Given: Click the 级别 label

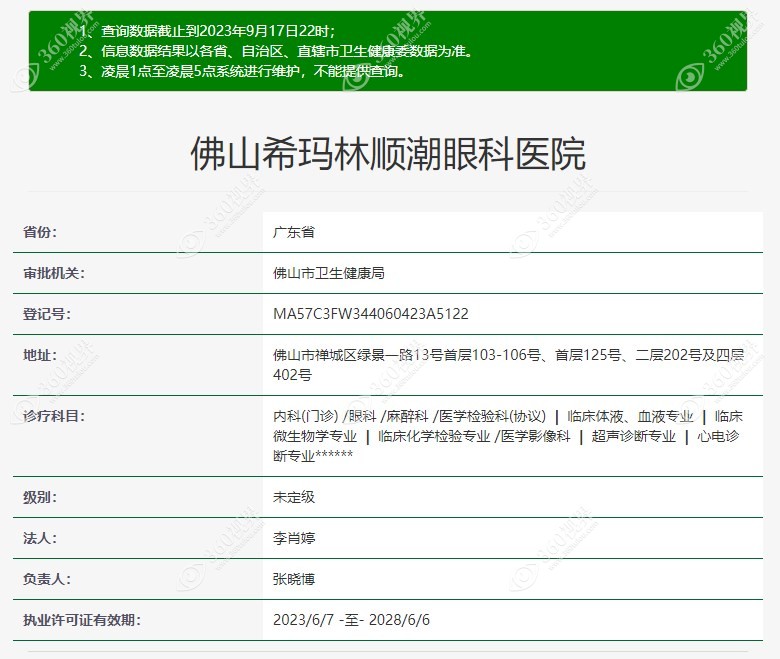Looking at the screenshot, I should 40,497.
